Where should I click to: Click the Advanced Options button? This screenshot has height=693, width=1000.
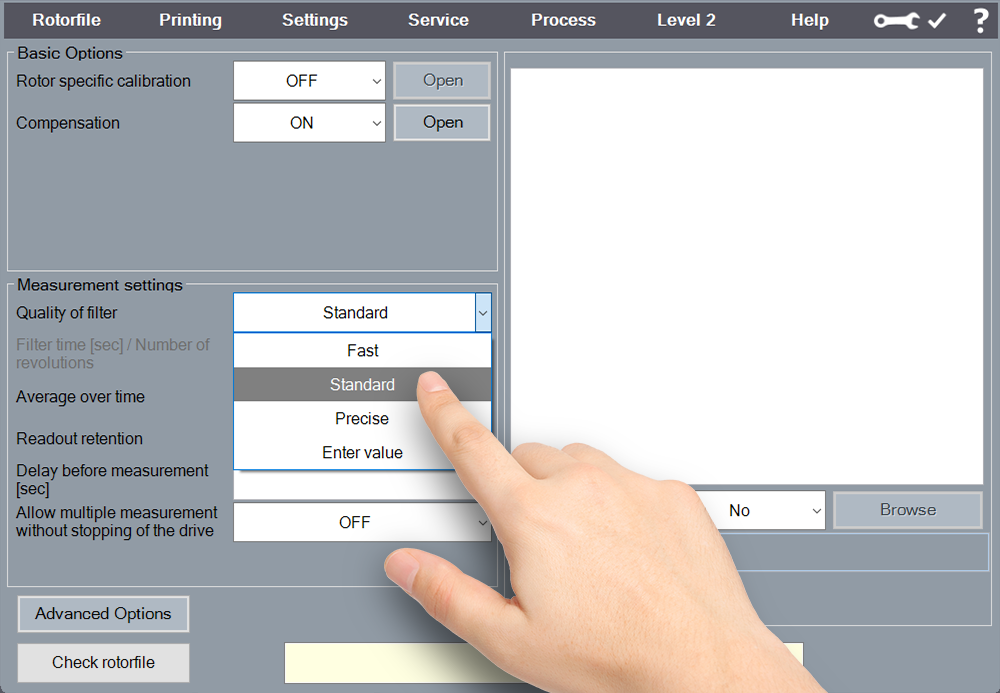coord(103,614)
